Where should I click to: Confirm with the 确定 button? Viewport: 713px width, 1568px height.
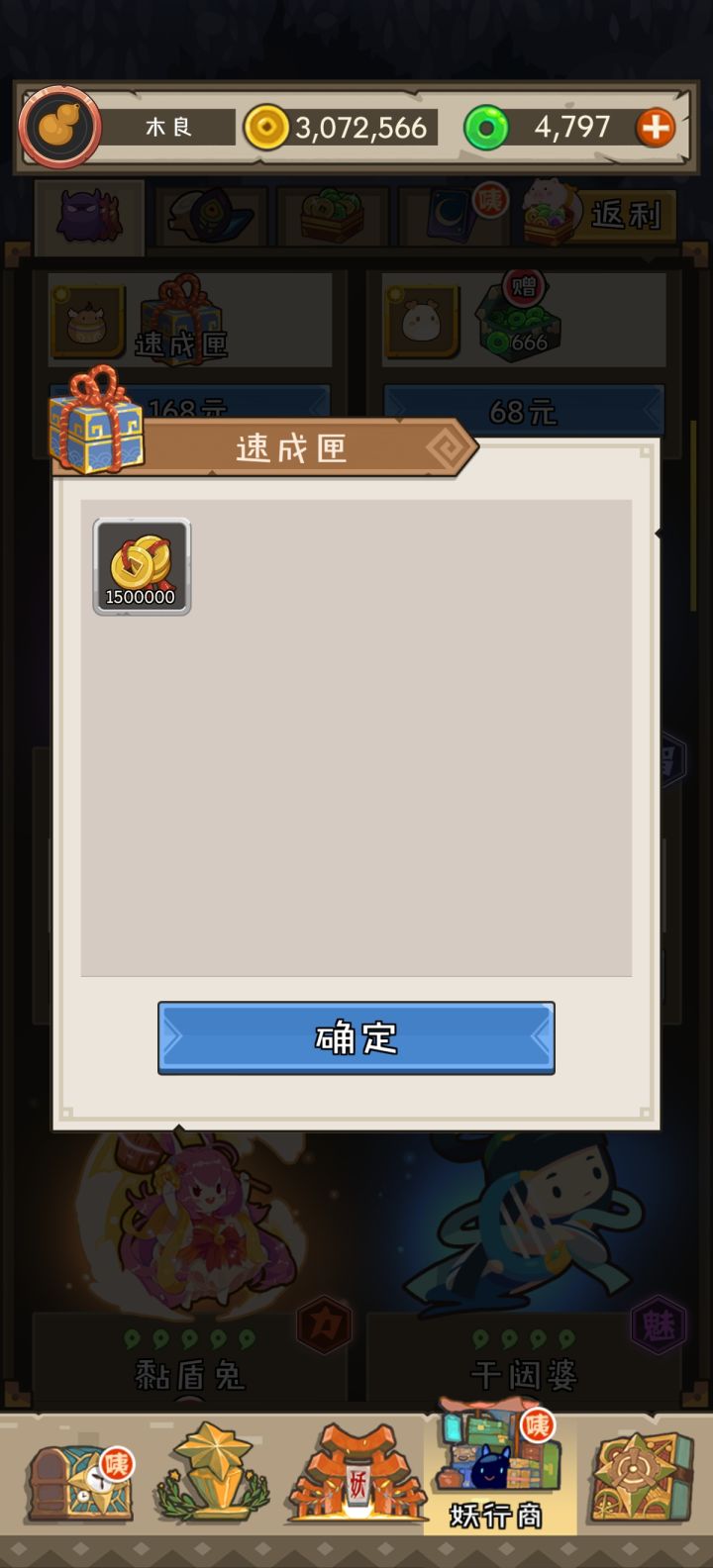click(x=356, y=1037)
